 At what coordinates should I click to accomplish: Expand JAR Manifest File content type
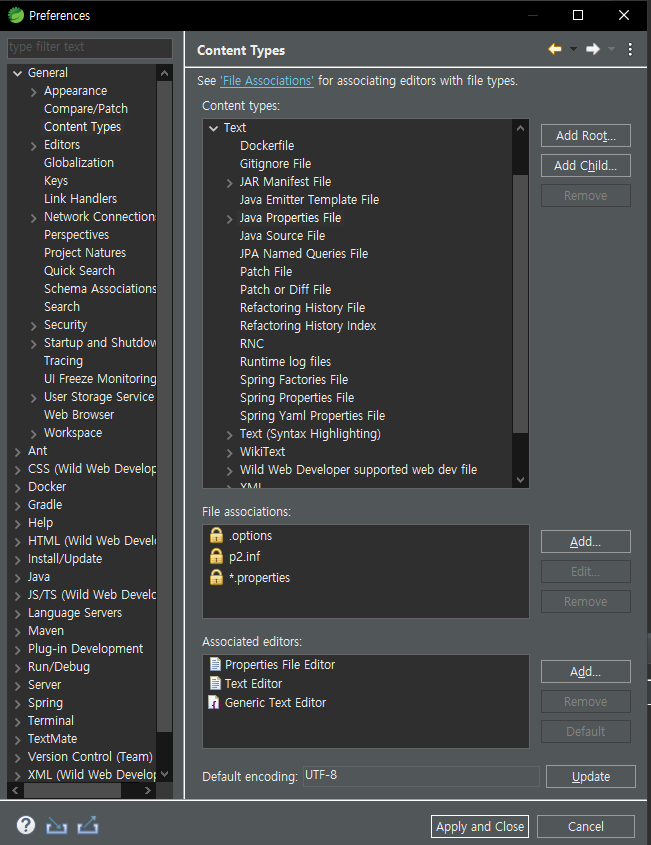pyautogui.click(x=230, y=183)
